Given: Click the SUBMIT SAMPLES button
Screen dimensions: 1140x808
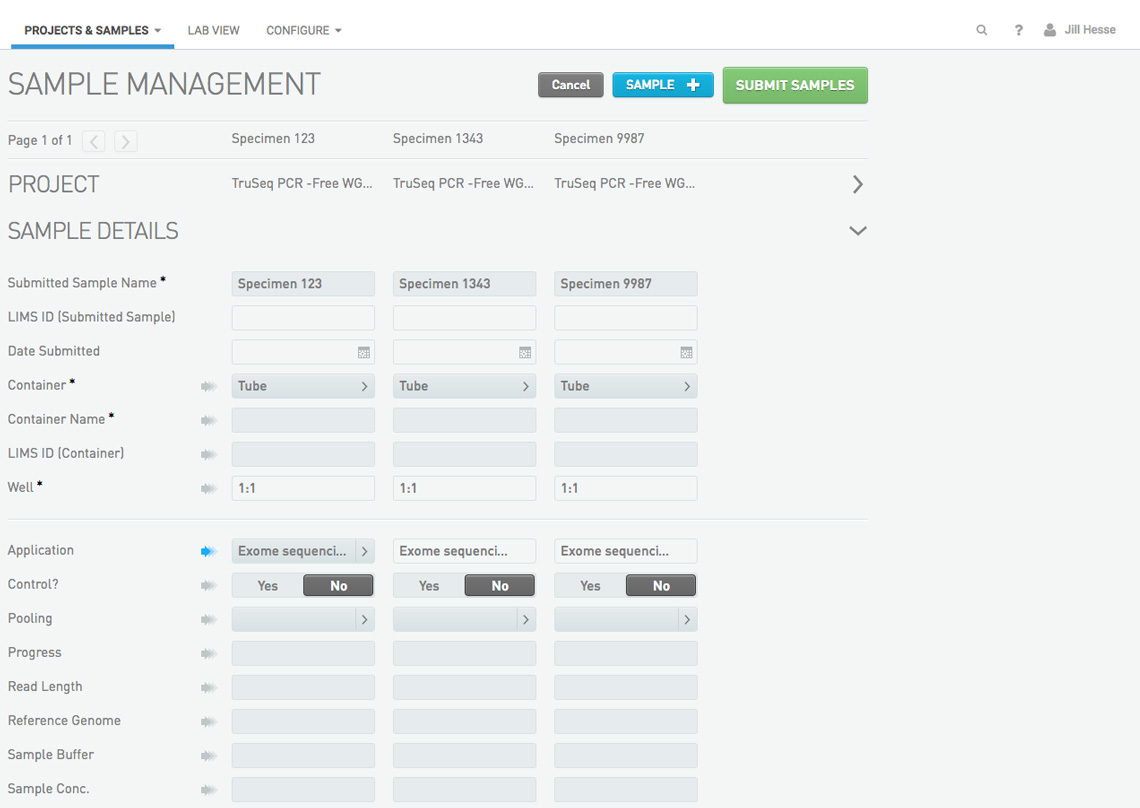Looking at the screenshot, I should 795,85.
